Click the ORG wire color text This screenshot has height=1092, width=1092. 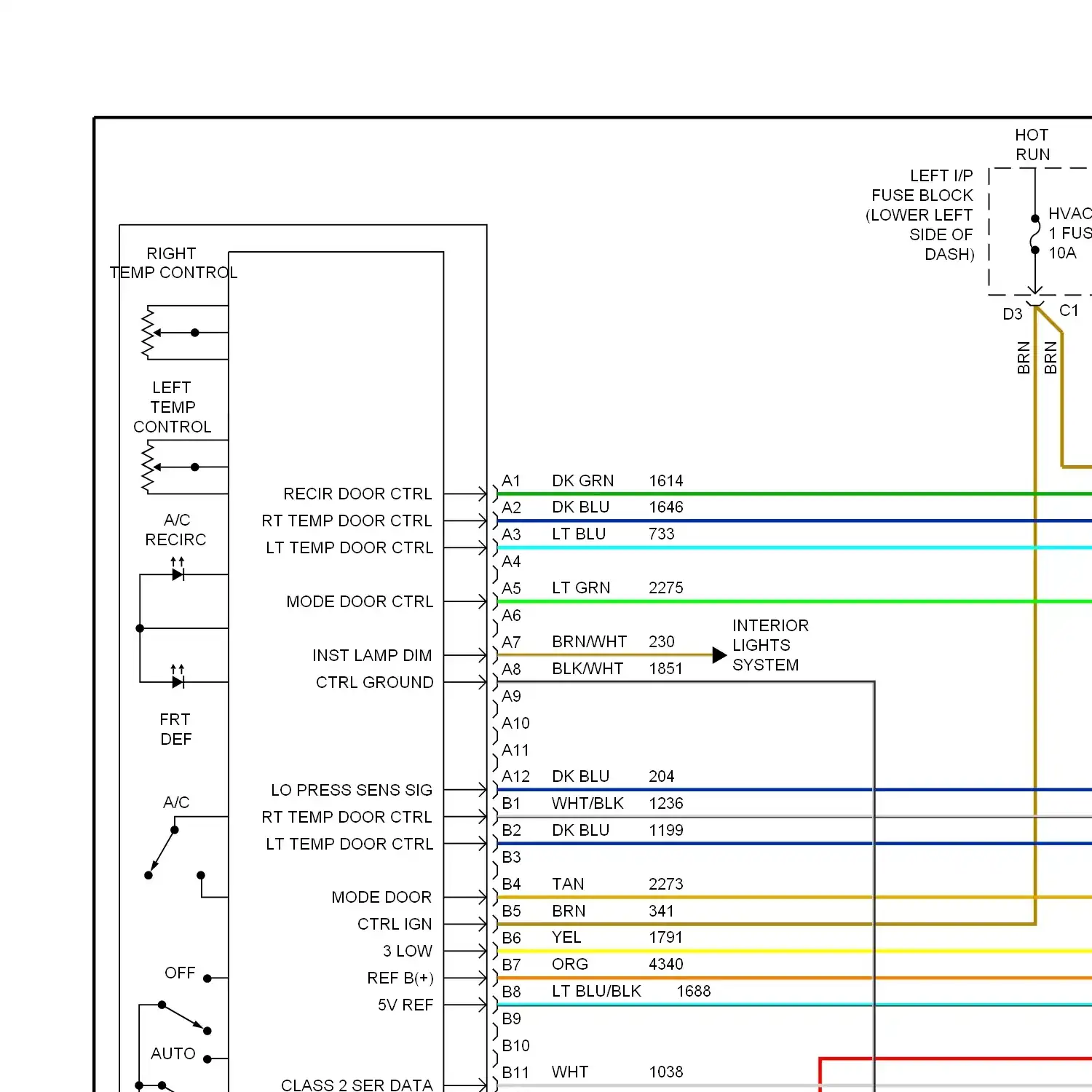tap(570, 964)
